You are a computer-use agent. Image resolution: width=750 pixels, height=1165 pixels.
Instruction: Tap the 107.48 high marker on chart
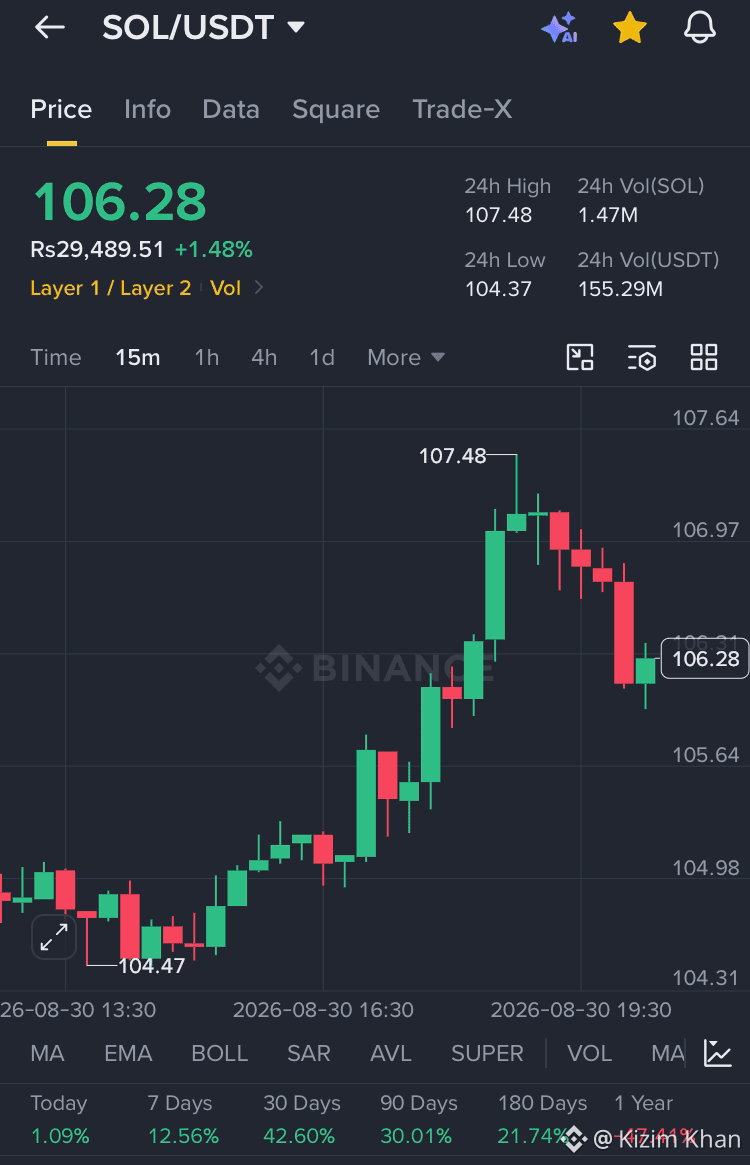click(x=453, y=455)
